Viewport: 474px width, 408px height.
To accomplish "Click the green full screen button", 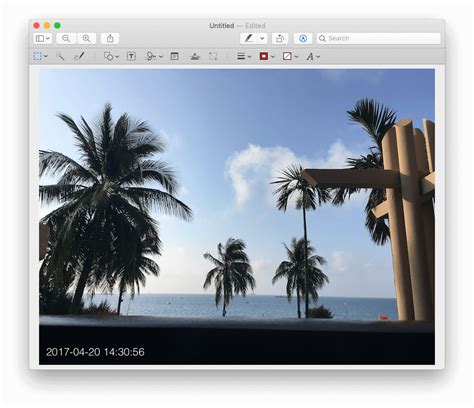I will (57, 25).
